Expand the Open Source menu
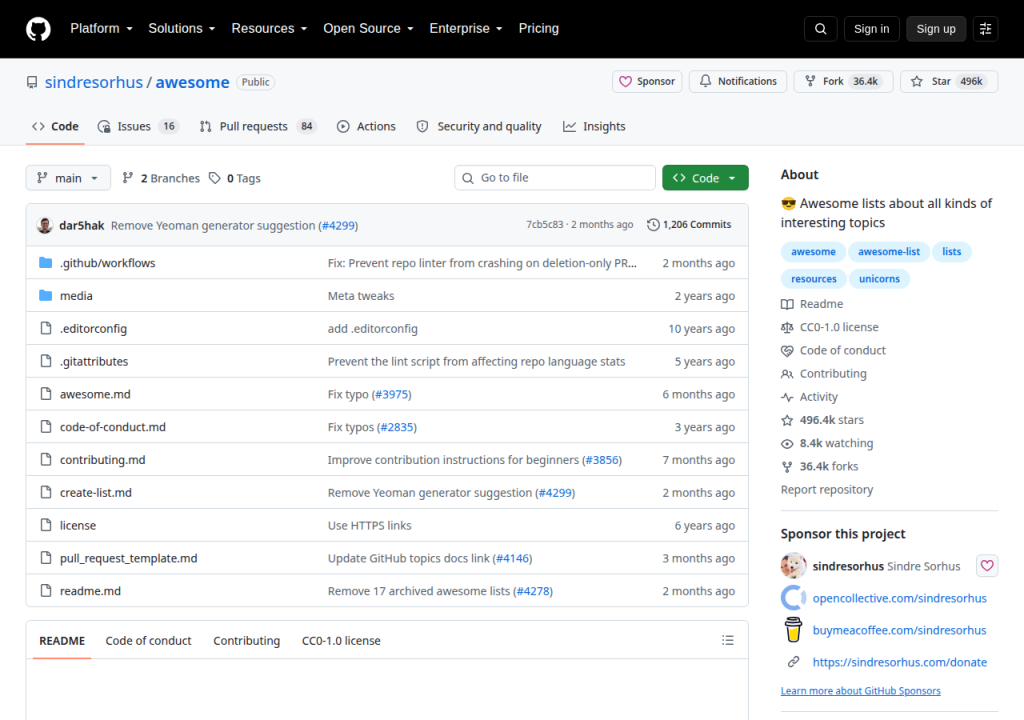The height and width of the screenshot is (720, 1024). coord(368,29)
